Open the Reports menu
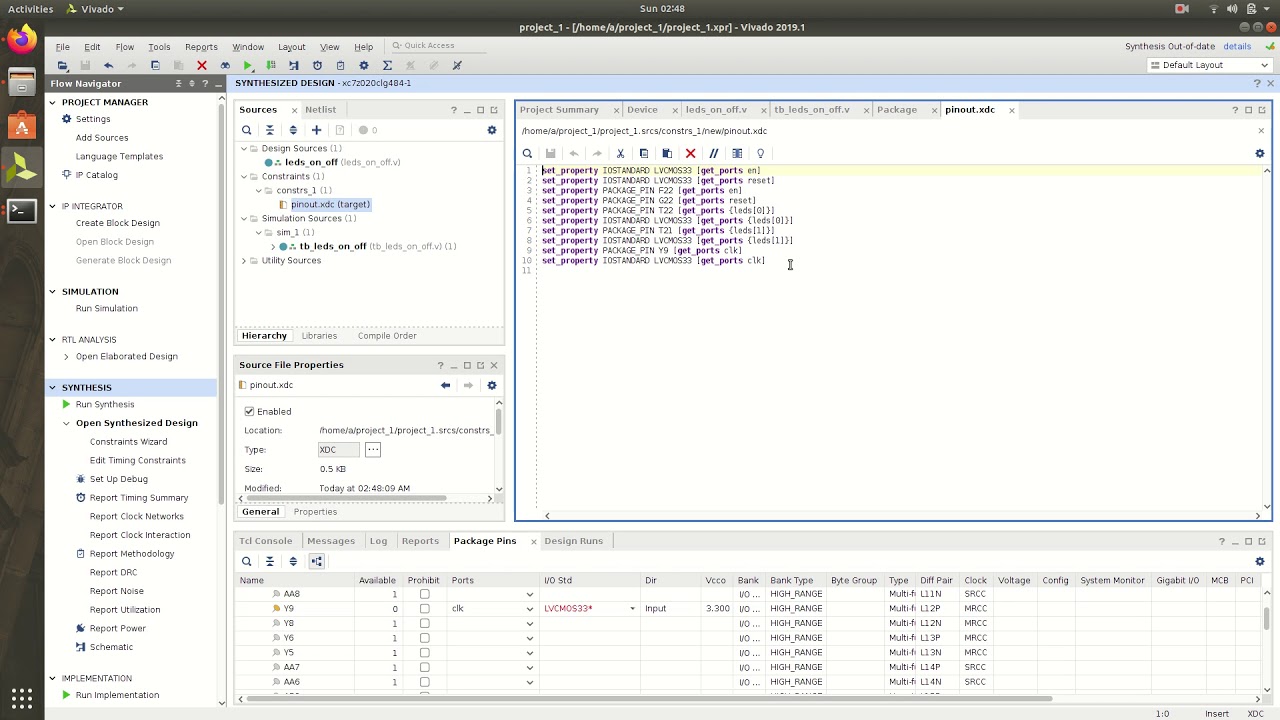Image resolution: width=1280 pixels, height=720 pixels. [201, 47]
